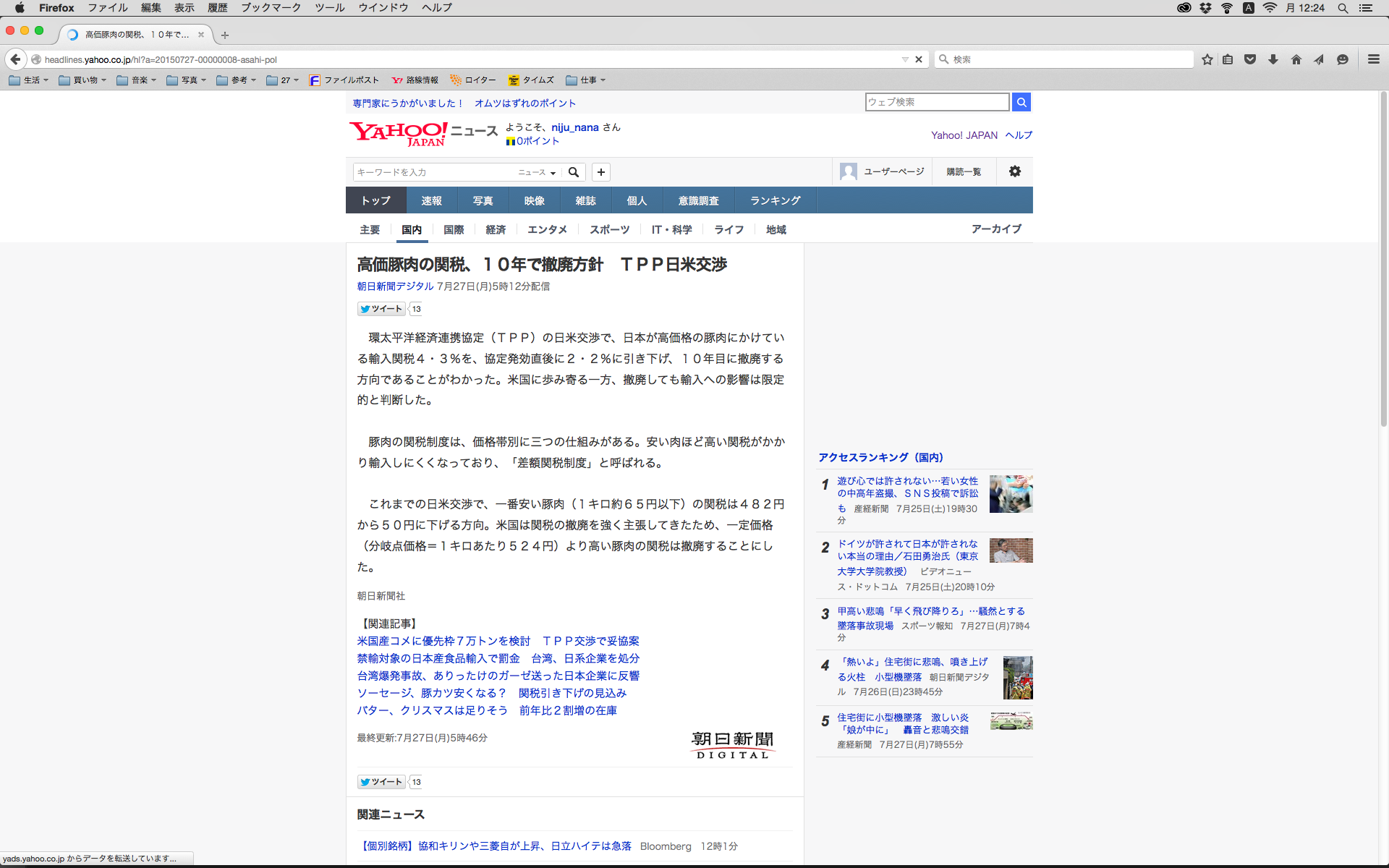Click the plus button beside keyword search
The image size is (1389, 868).
click(x=601, y=172)
